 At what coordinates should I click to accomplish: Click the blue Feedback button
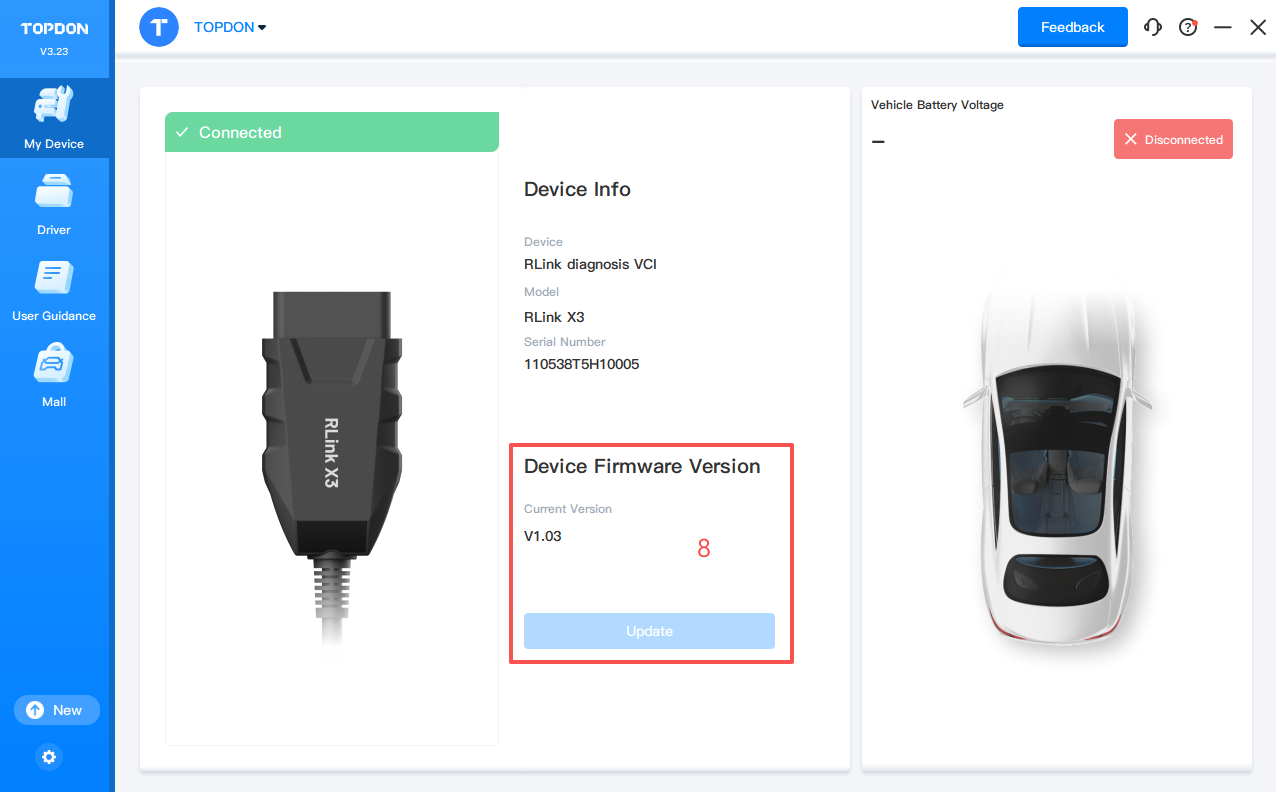pyautogui.click(x=1072, y=27)
